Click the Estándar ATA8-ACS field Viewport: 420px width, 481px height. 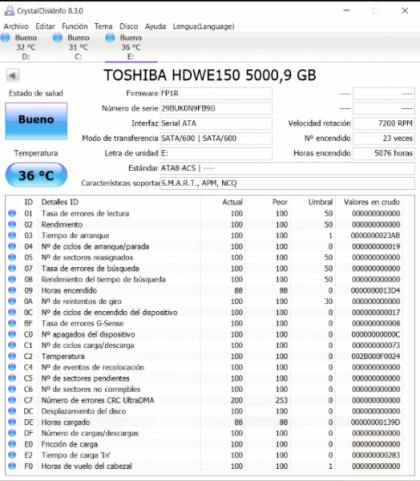tap(287, 168)
